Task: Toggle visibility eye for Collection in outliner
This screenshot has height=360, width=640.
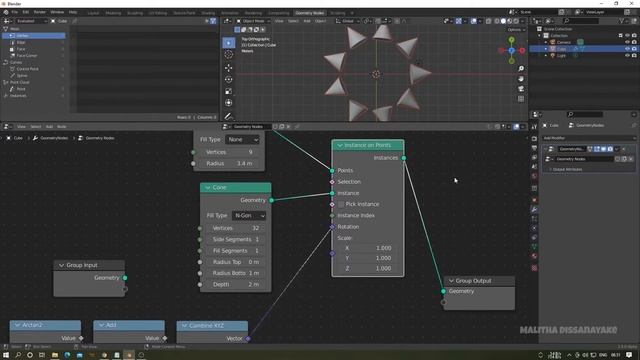Action: [x=627, y=36]
